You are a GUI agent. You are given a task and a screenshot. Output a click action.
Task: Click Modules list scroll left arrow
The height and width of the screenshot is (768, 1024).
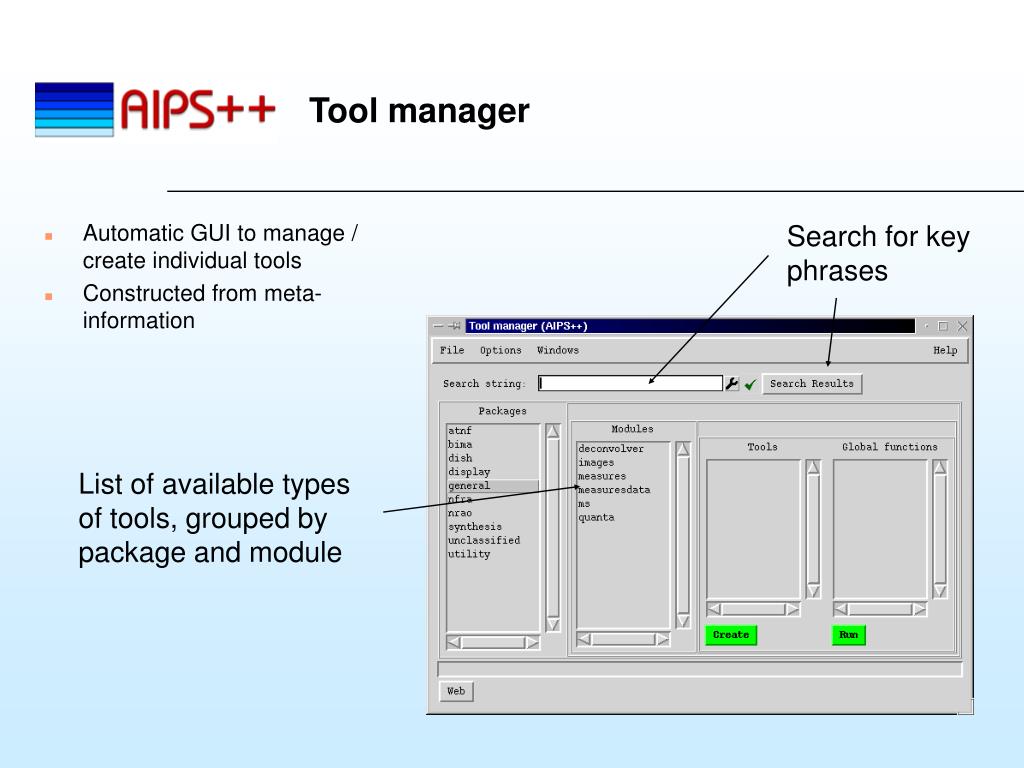point(584,639)
